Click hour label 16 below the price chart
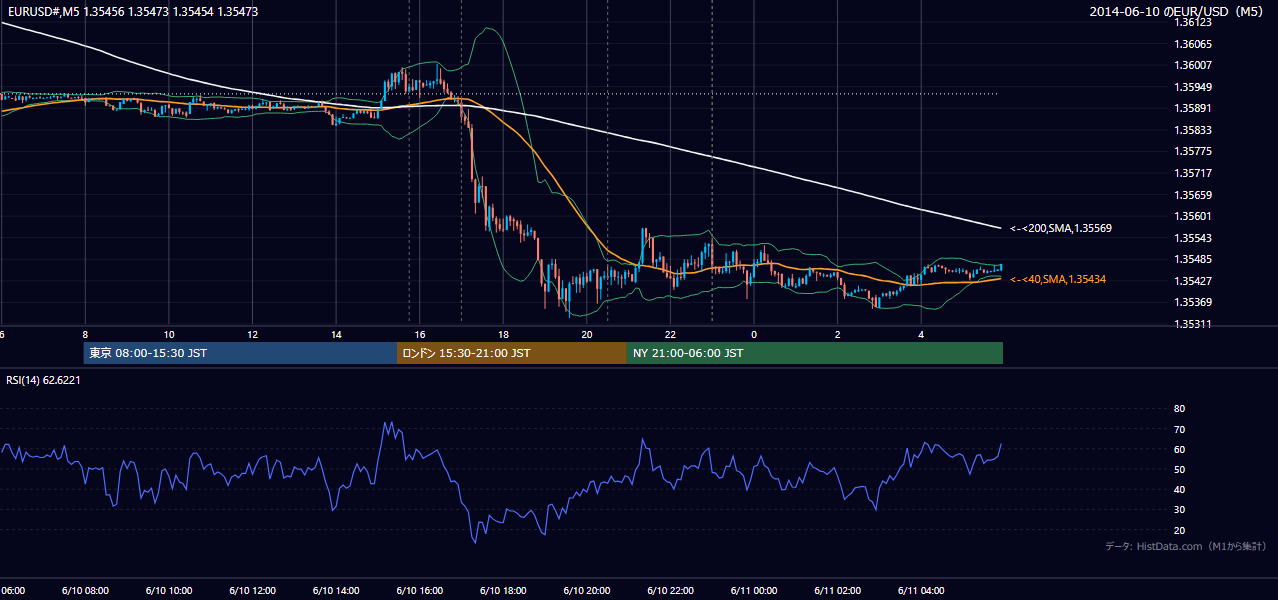This screenshot has height=600, width=1278. 420,334
